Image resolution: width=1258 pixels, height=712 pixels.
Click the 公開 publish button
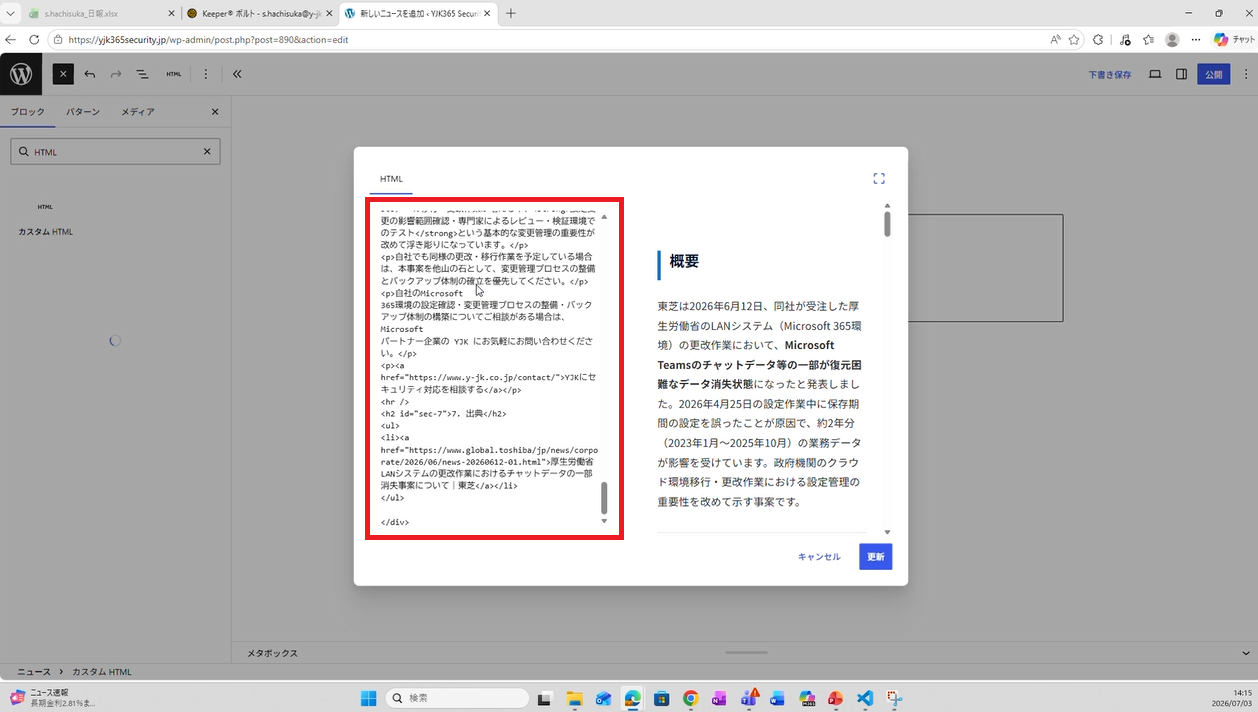tap(1213, 74)
